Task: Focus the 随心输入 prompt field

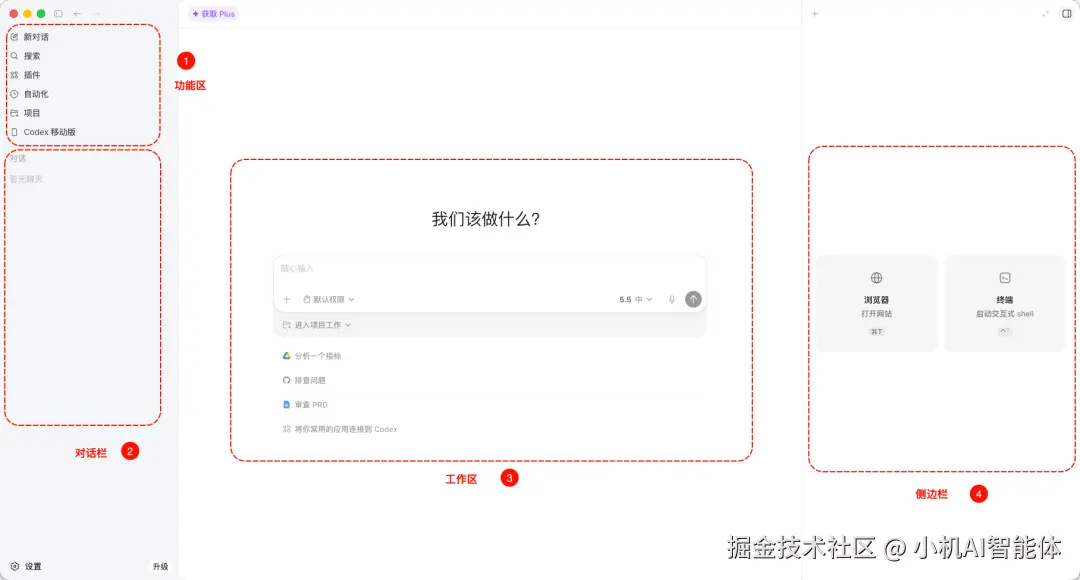Action: pyautogui.click(x=490, y=269)
